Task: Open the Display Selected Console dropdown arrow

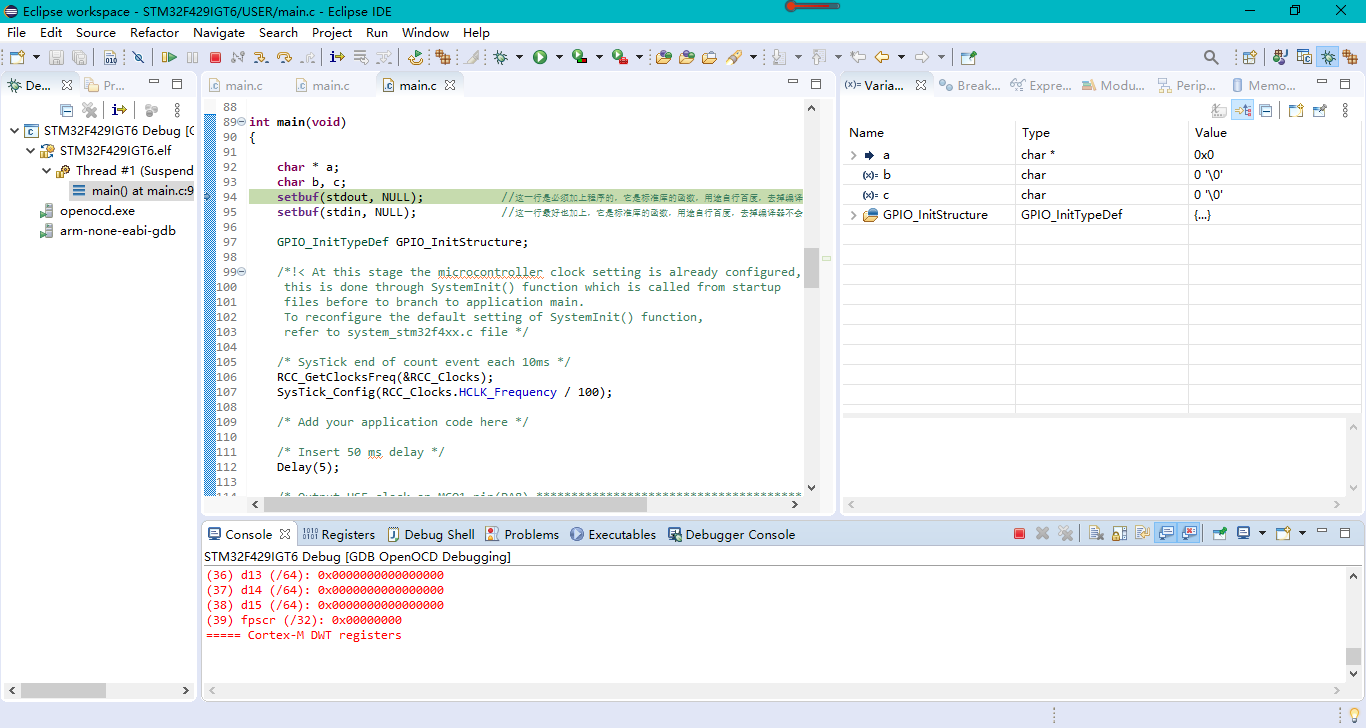Action: pyautogui.click(x=1262, y=534)
